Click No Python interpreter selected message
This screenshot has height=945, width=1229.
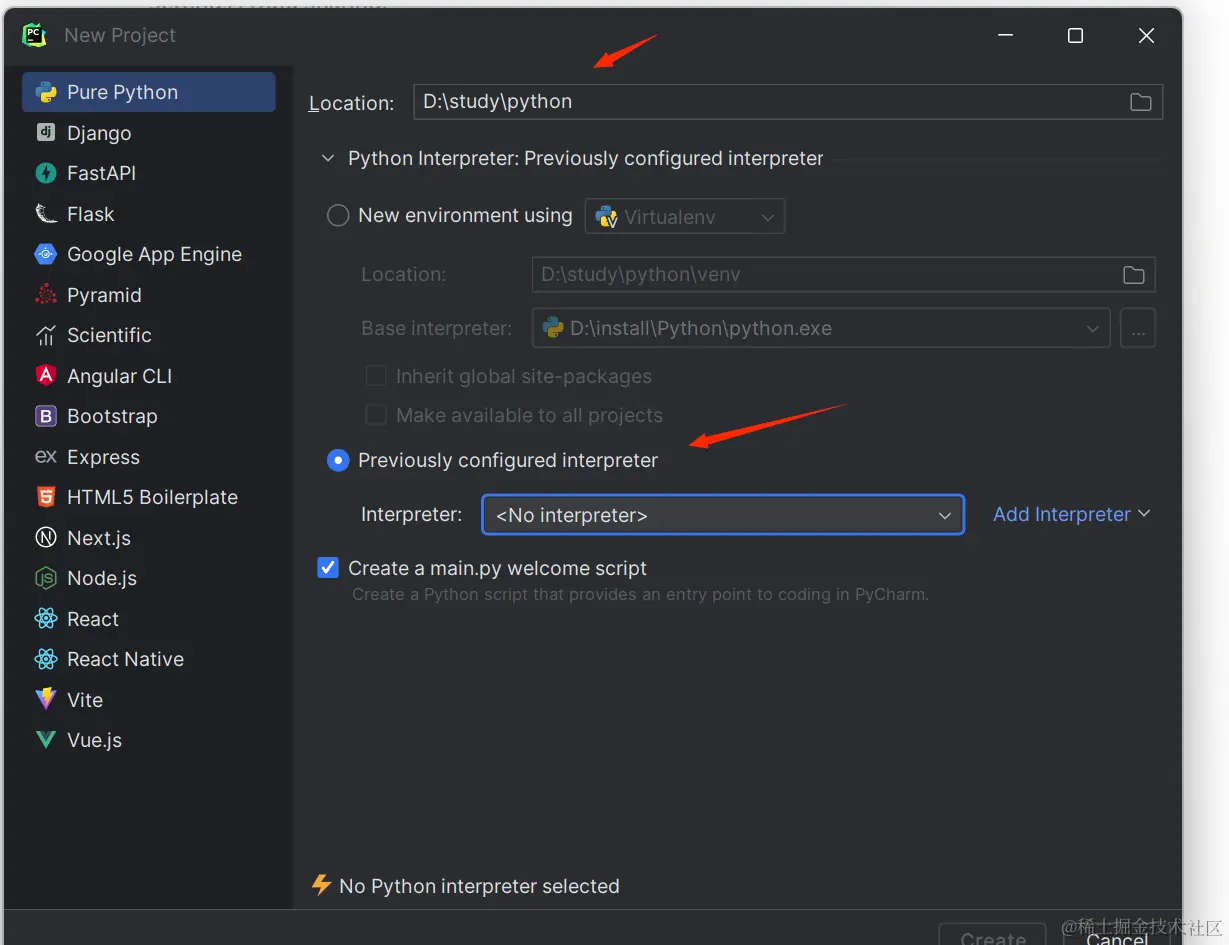tap(479, 886)
